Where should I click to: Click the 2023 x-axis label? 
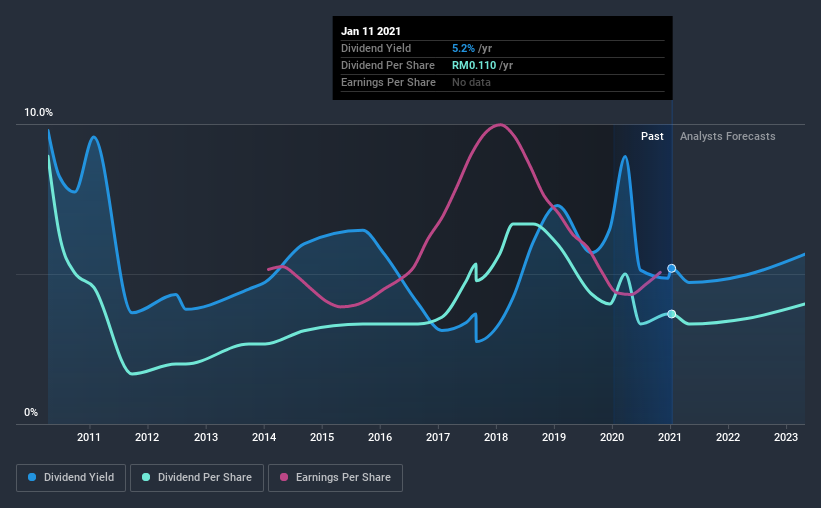[x=786, y=437]
